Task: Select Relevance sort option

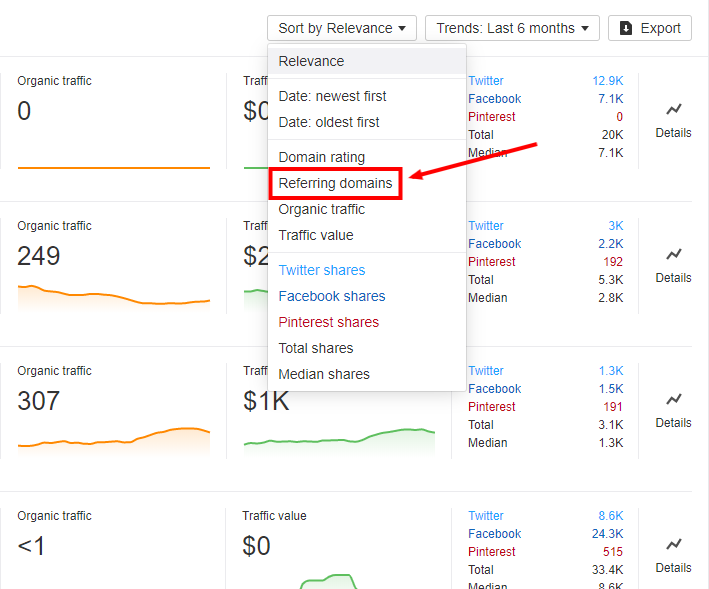Action: [311, 61]
